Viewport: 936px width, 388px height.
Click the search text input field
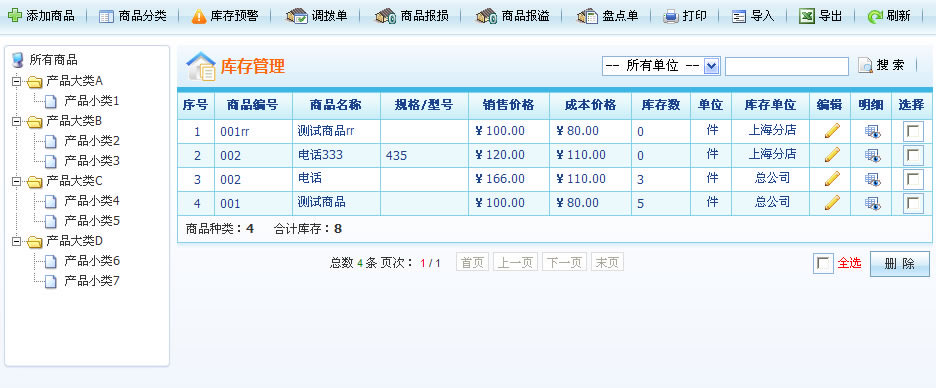[x=787, y=66]
